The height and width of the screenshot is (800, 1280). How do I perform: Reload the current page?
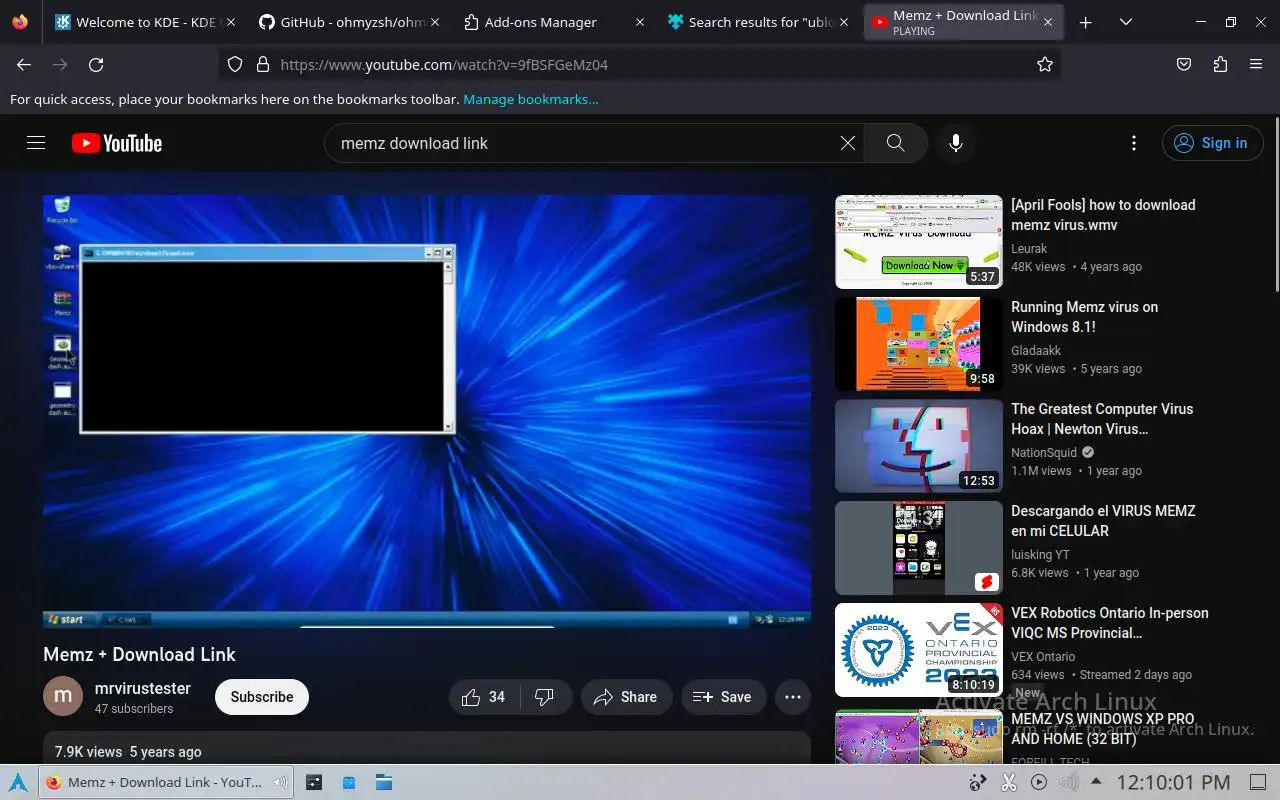pos(96,64)
